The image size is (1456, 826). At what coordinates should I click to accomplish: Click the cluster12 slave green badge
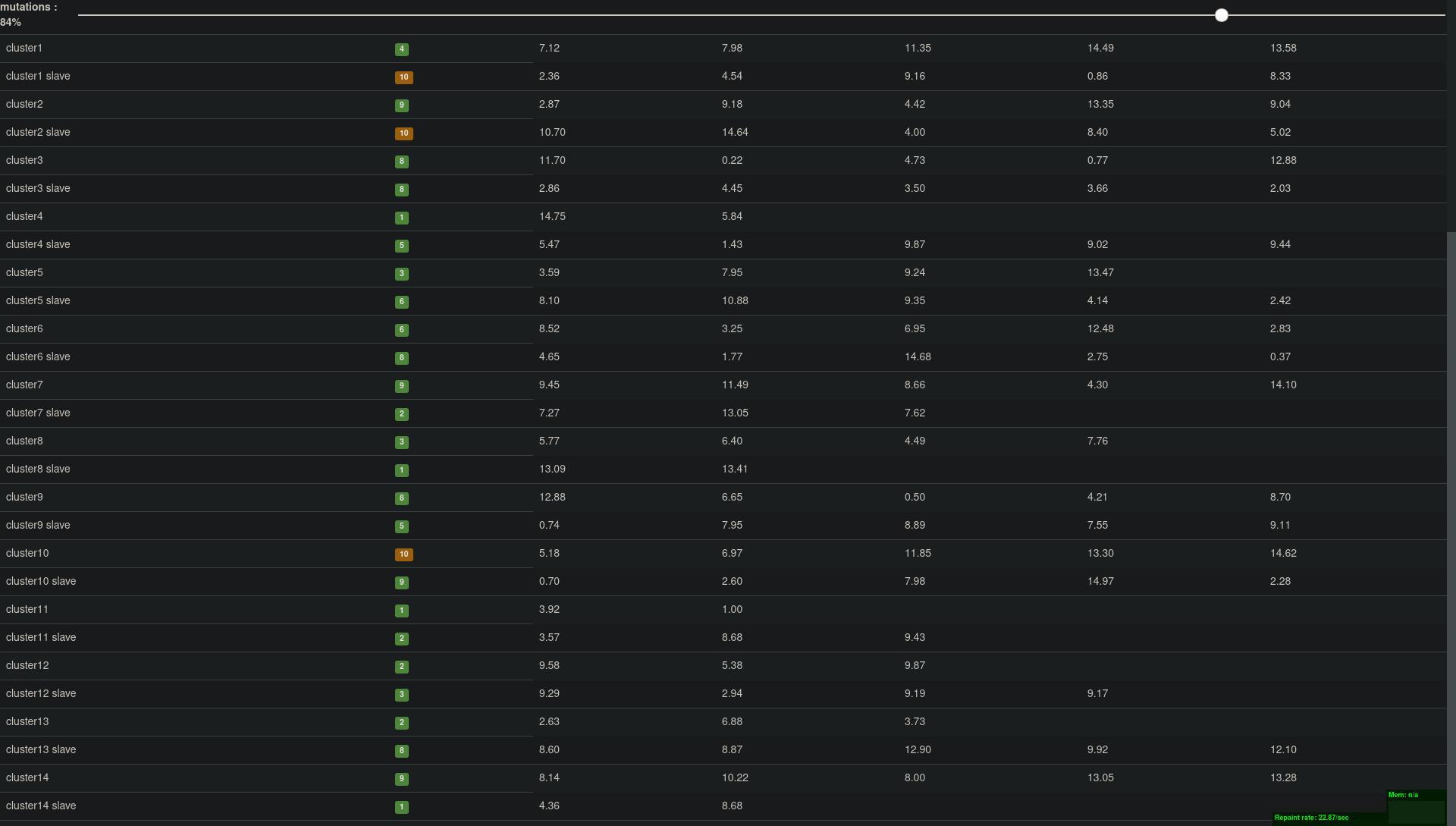[x=402, y=695]
